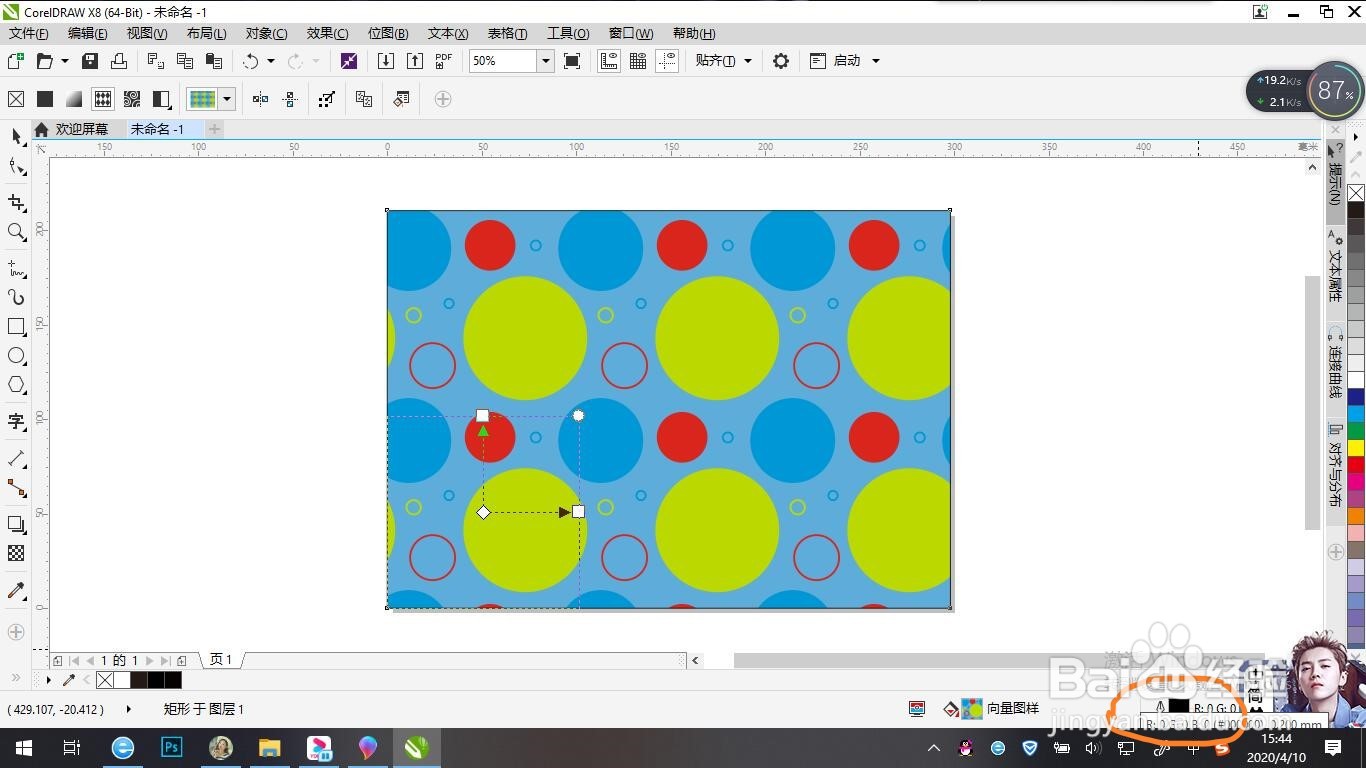Toggle show grid button
This screenshot has height=768, width=1366.
pyautogui.click(x=638, y=61)
